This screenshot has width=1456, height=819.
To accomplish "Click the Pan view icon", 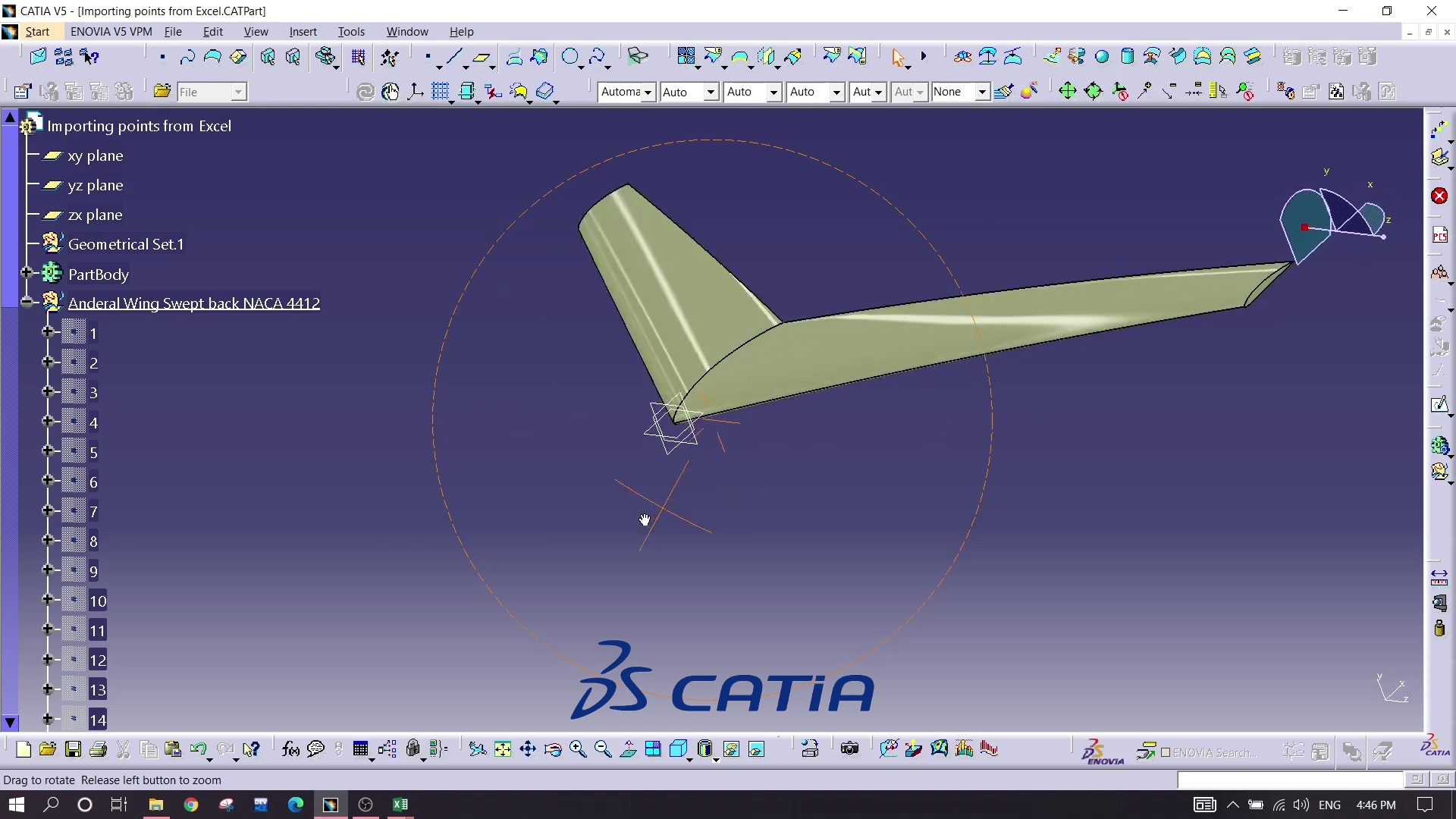I will click(x=528, y=749).
